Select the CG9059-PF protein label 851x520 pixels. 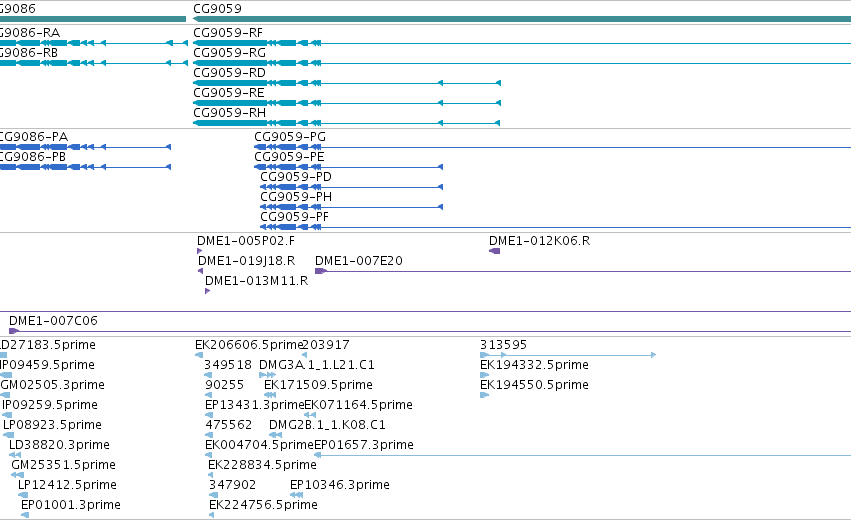295,217
